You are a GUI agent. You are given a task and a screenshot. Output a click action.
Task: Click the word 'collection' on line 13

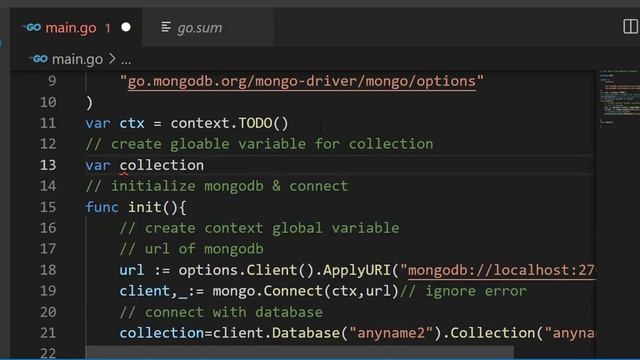162,165
